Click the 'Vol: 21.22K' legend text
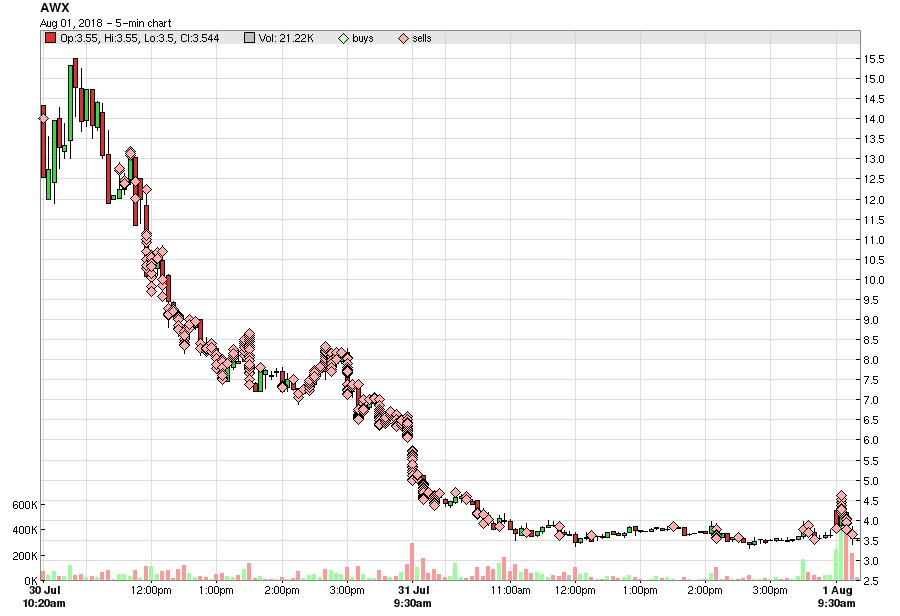Image resolution: width=900 pixels, height=616 pixels. 286,38
